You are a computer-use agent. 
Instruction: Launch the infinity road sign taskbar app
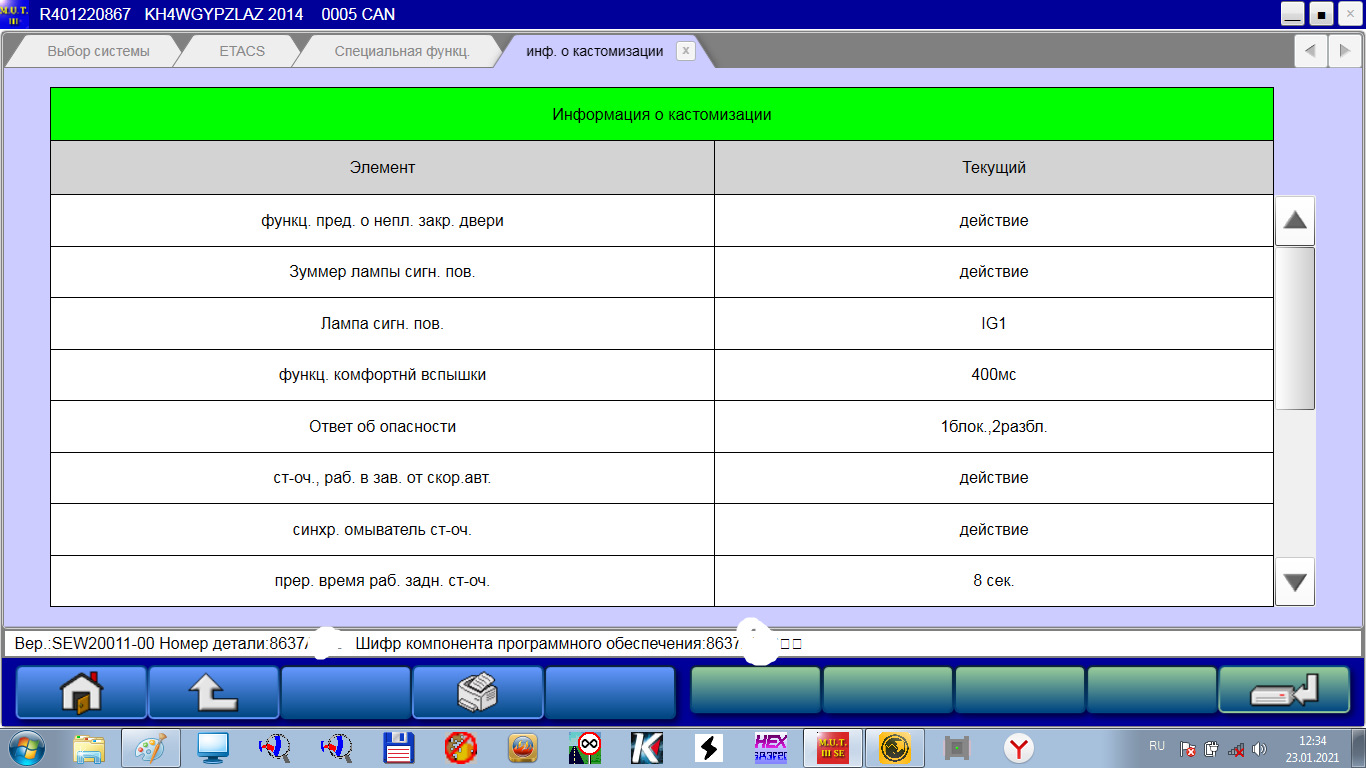click(x=586, y=747)
